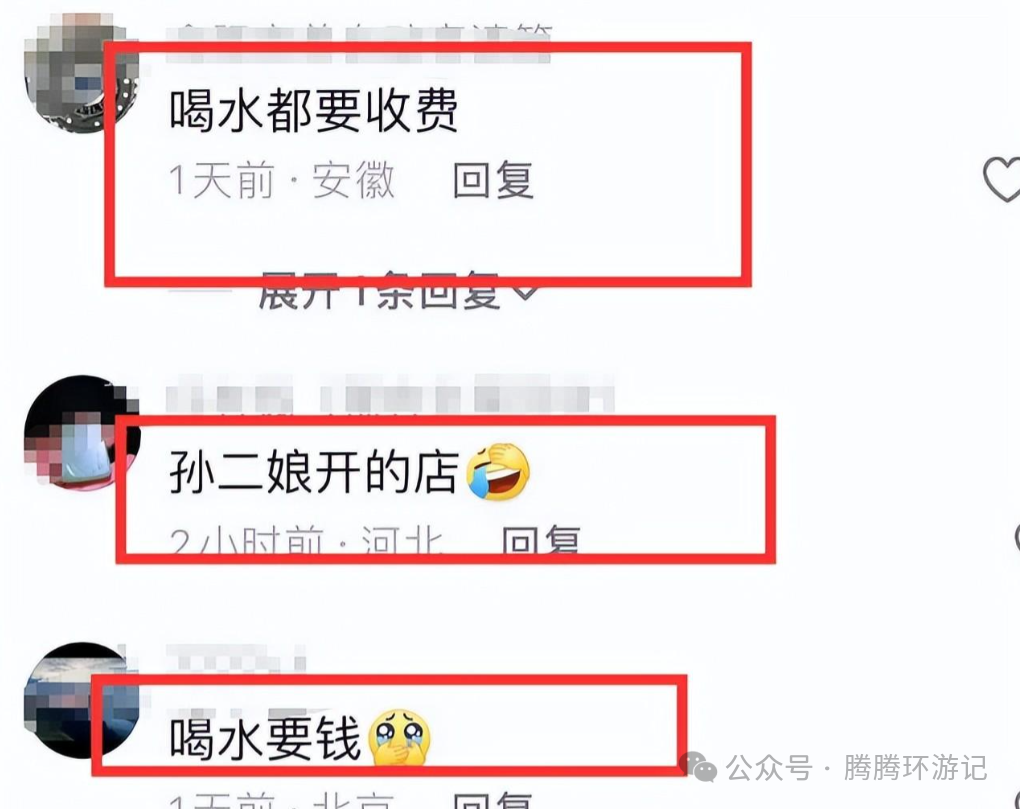Click the chevron next to 展开1条回复
Image resolution: width=1020 pixels, height=809 pixels.
coord(526,292)
